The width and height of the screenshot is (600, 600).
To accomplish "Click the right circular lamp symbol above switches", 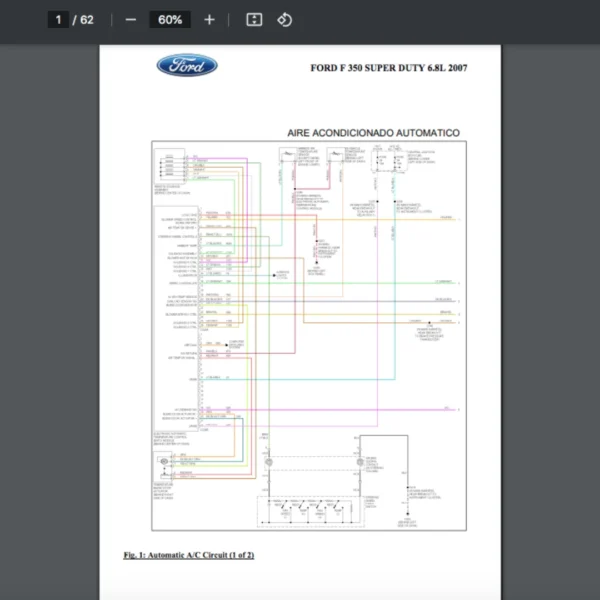I will 359,463.
